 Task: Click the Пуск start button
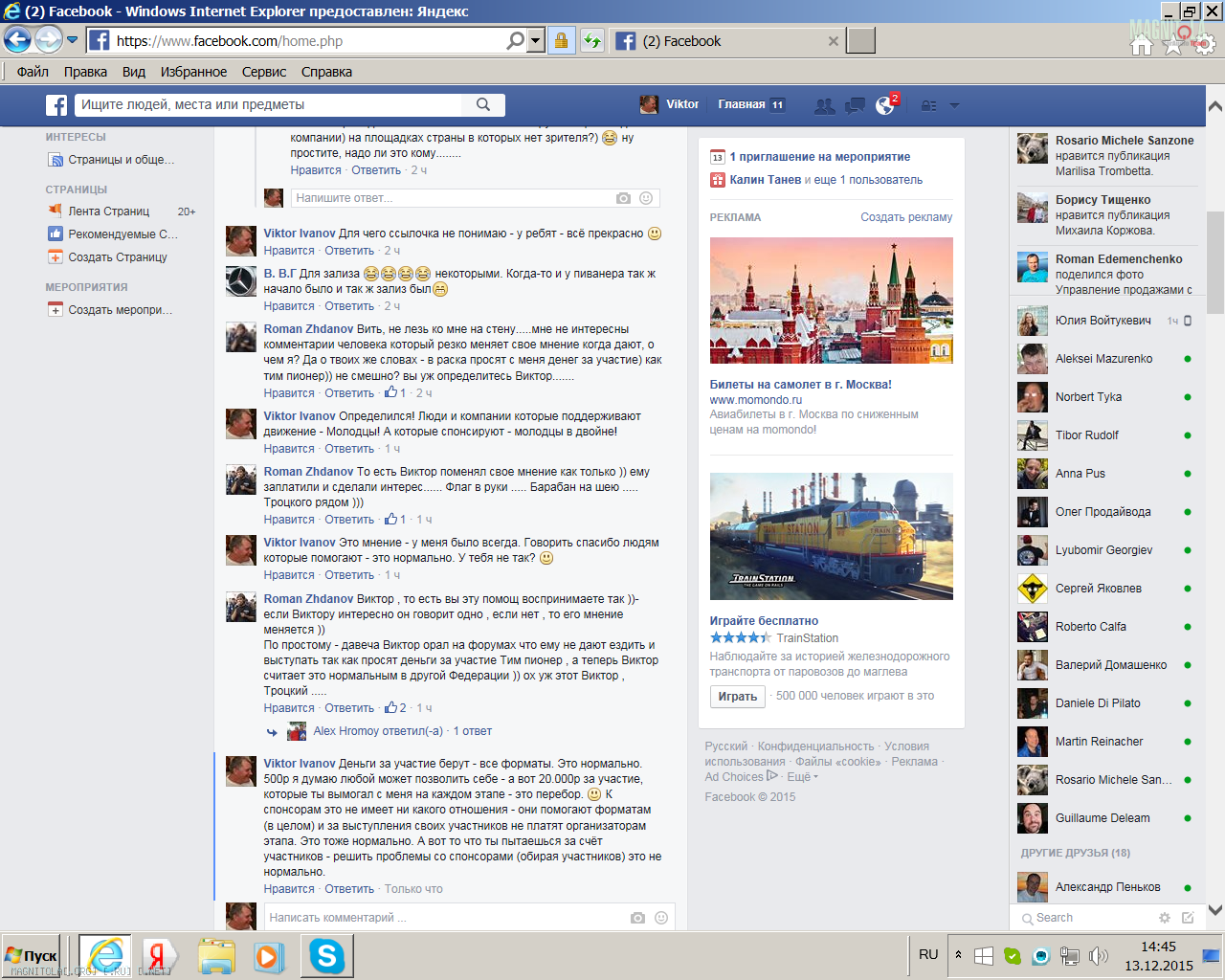[x=32, y=956]
